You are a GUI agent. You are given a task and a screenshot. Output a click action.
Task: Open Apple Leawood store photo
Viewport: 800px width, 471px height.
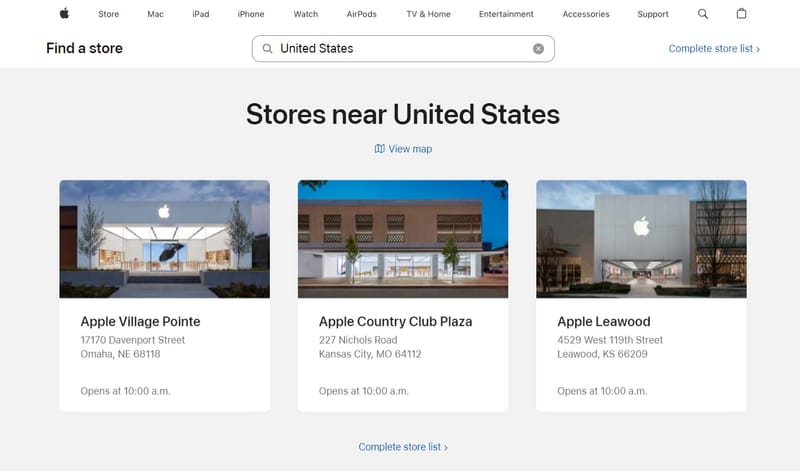pos(641,239)
